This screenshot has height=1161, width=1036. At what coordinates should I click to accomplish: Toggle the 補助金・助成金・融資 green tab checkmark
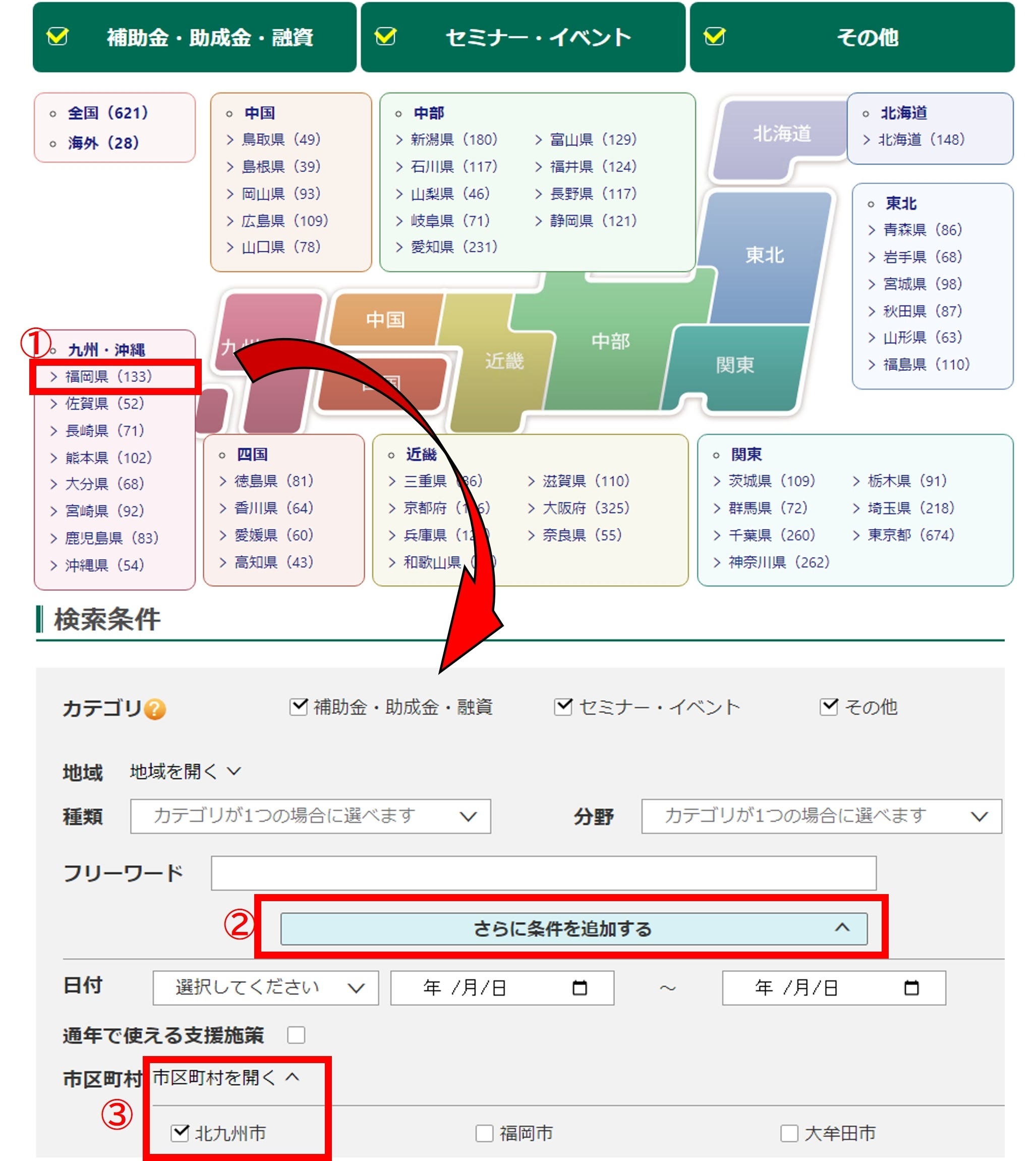(x=57, y=37)
